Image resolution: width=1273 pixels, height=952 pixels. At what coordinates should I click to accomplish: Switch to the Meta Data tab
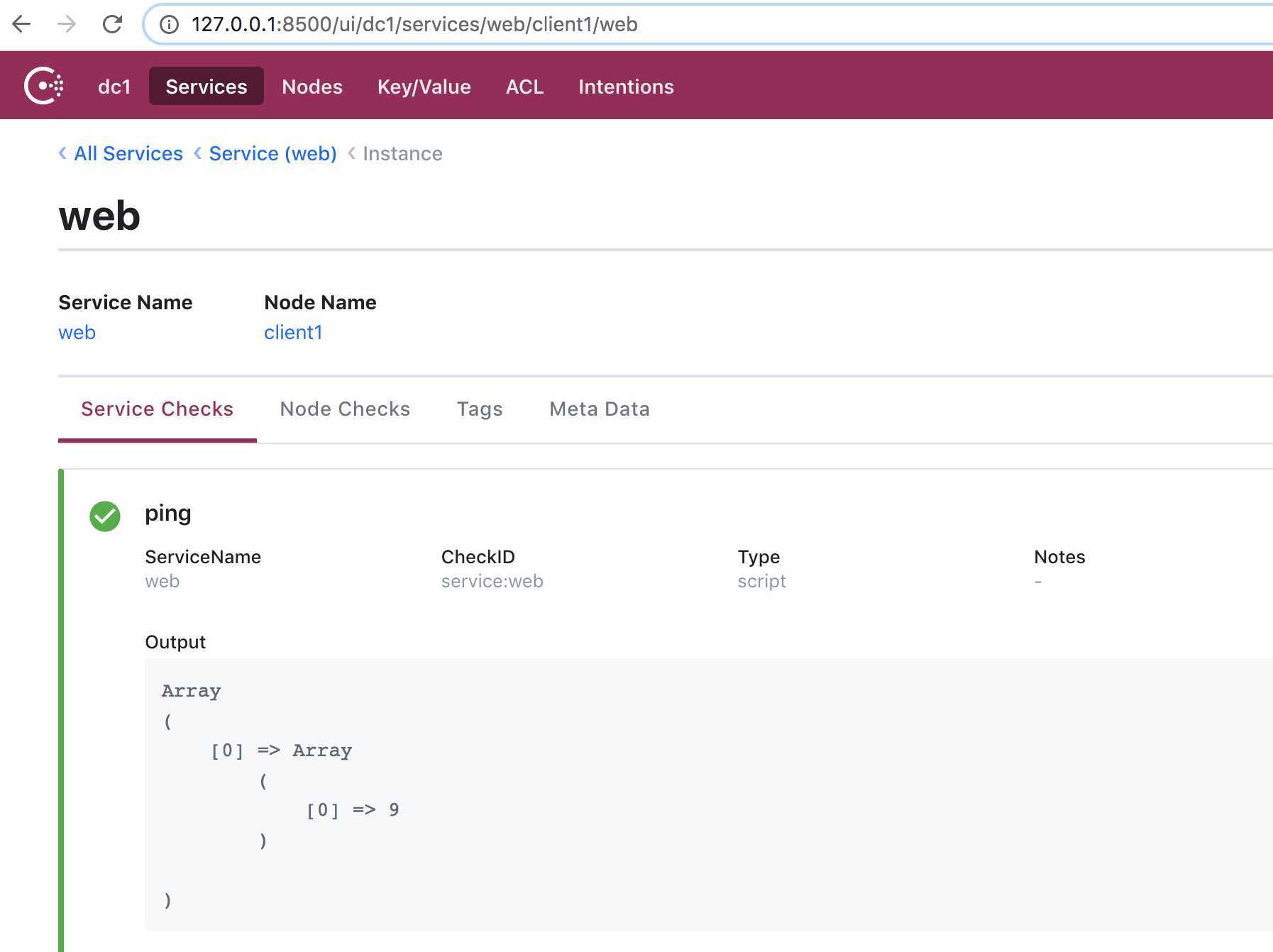point(600,409)
